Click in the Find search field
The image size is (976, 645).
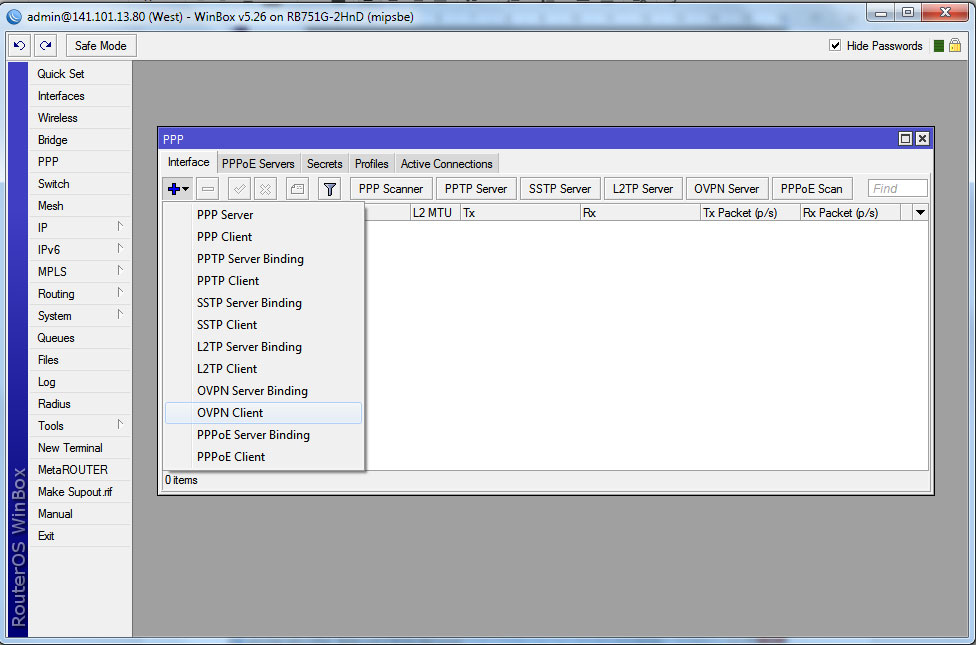pos(897,189)
